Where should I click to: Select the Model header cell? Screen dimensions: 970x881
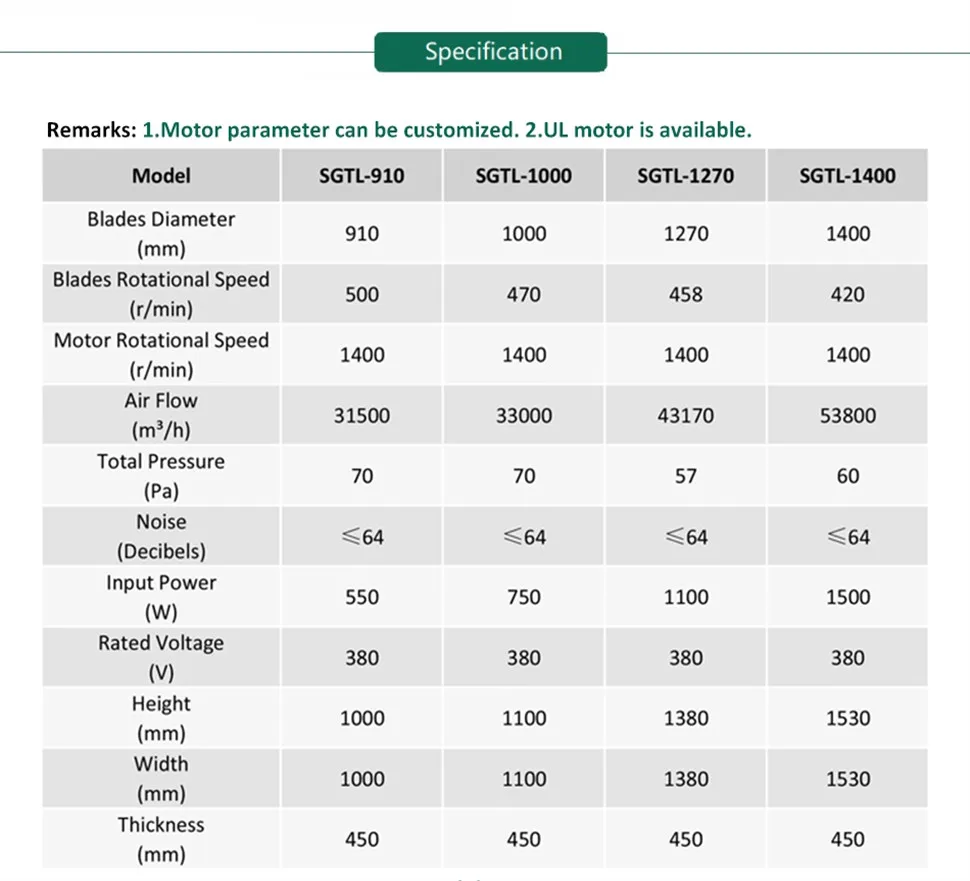pos(161,176)
